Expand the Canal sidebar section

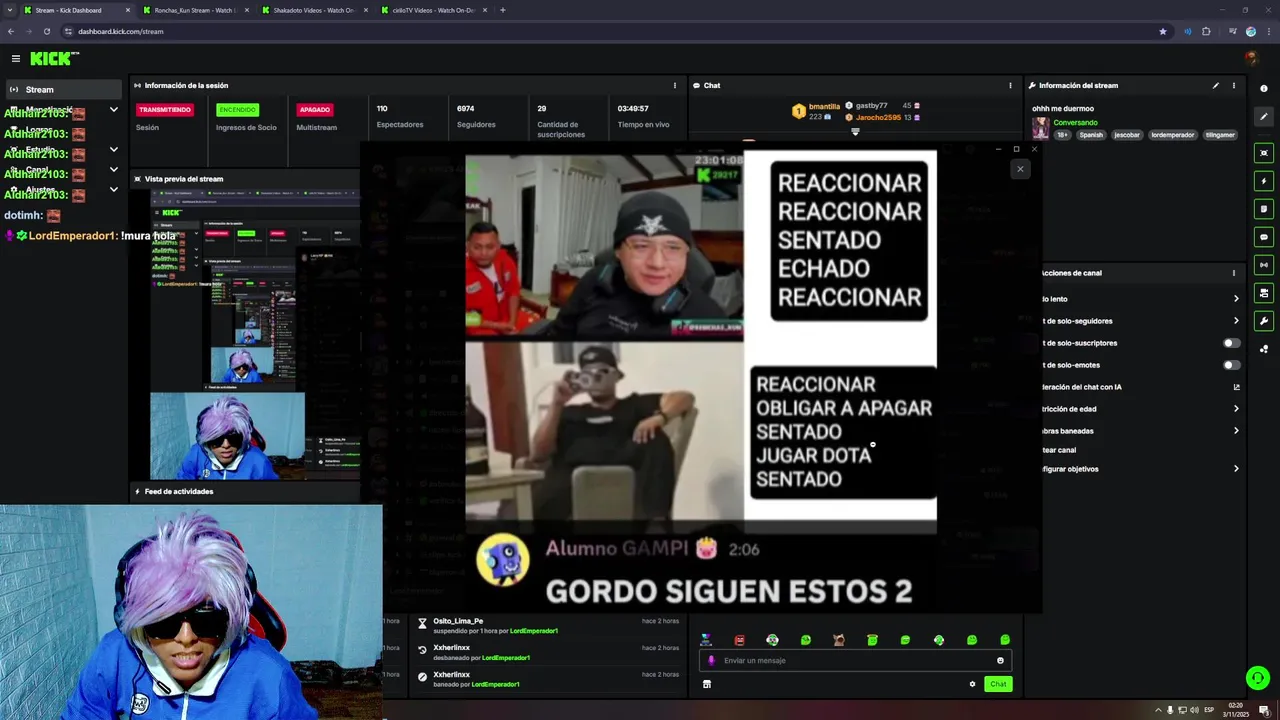tap(113, 170)
